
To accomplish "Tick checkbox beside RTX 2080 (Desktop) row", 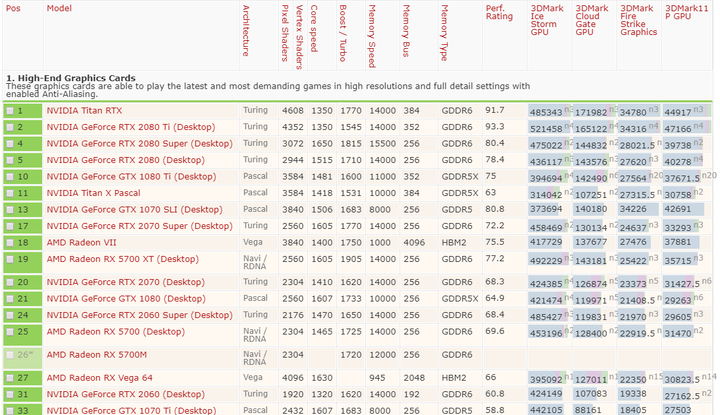I will tap(10, 160).
